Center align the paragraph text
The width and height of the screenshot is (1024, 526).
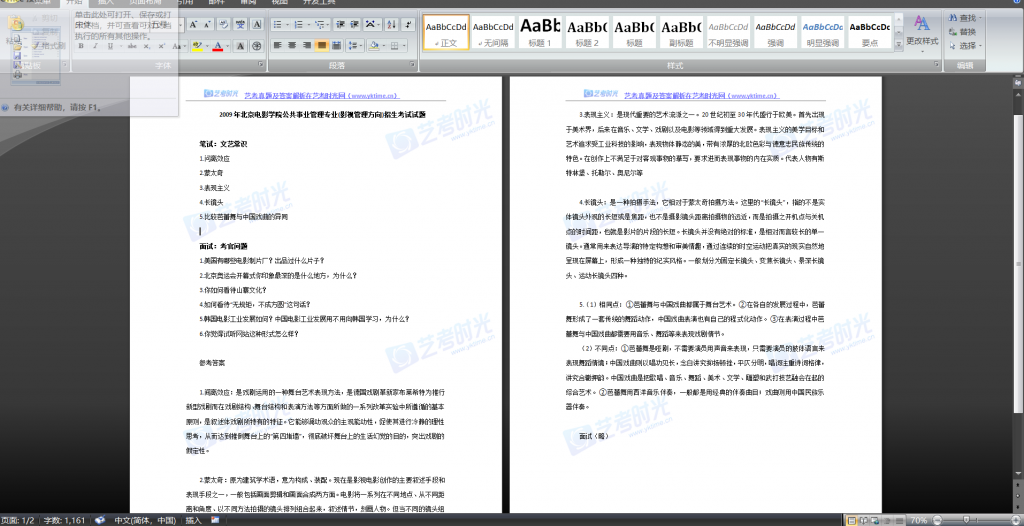pos(293,45)
